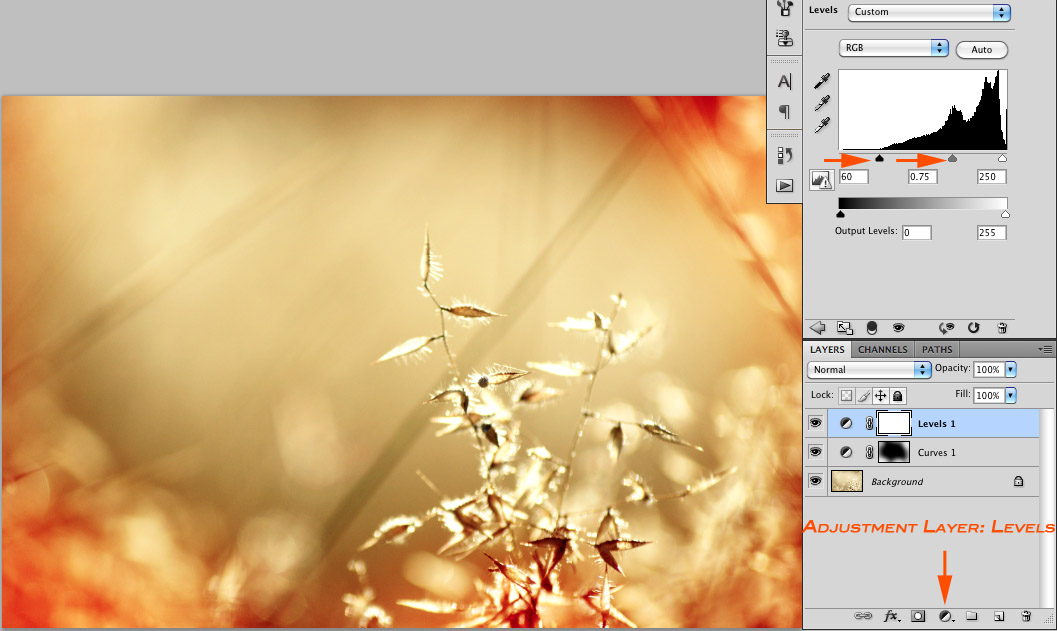Click the delete layer trash icon
This screenshot has width=1057, height=631.
1026,617
